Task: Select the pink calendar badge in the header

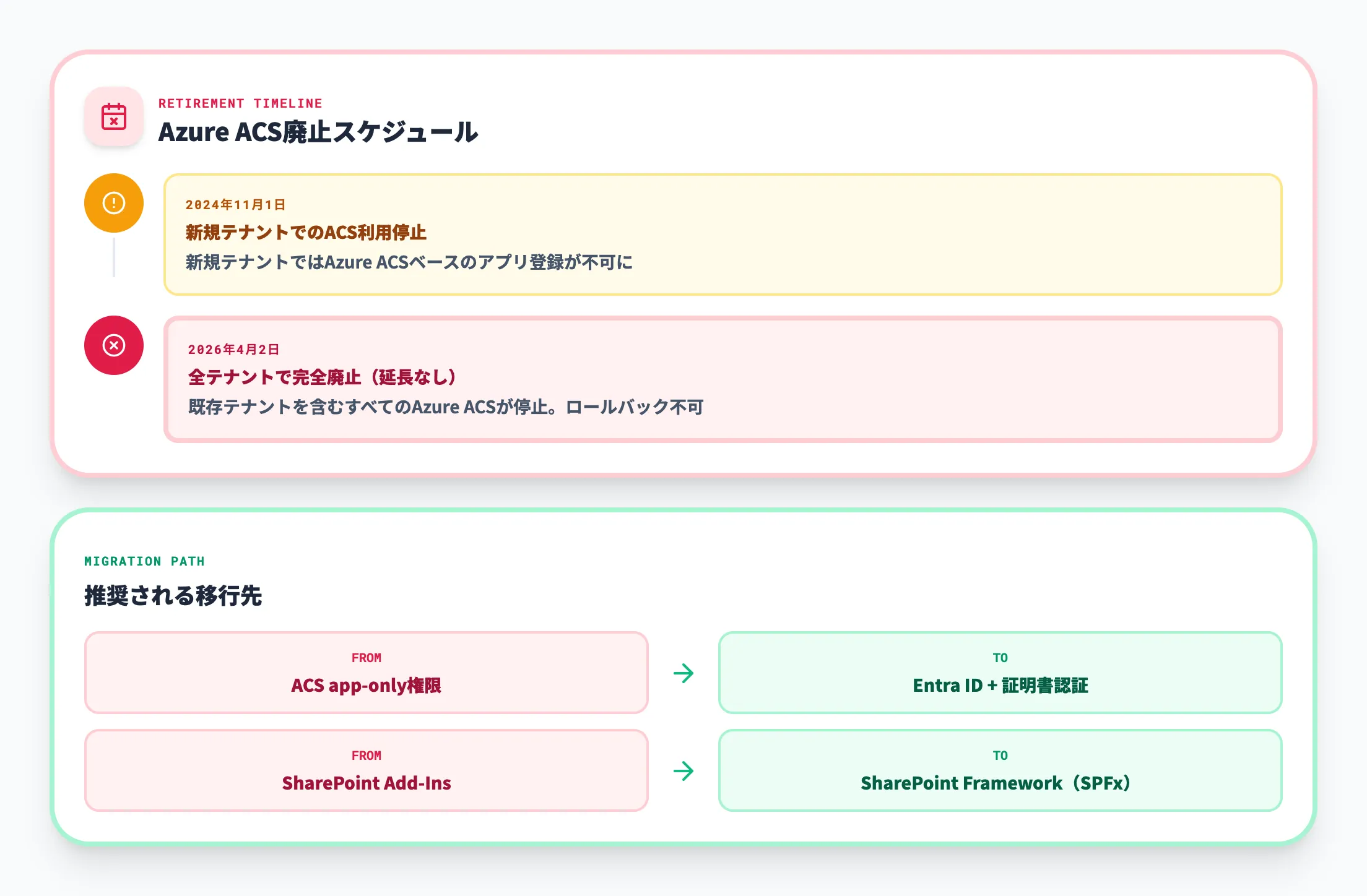Action: click(113, 116)
